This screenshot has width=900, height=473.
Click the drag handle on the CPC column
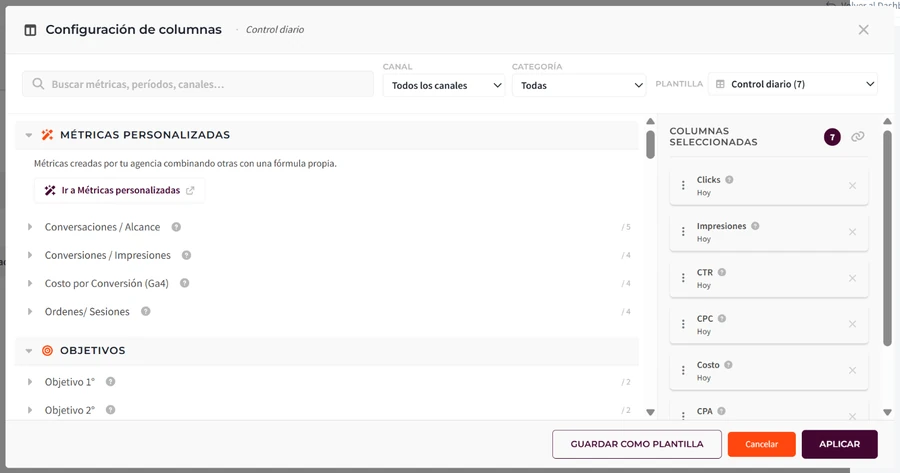coord(683,324)
